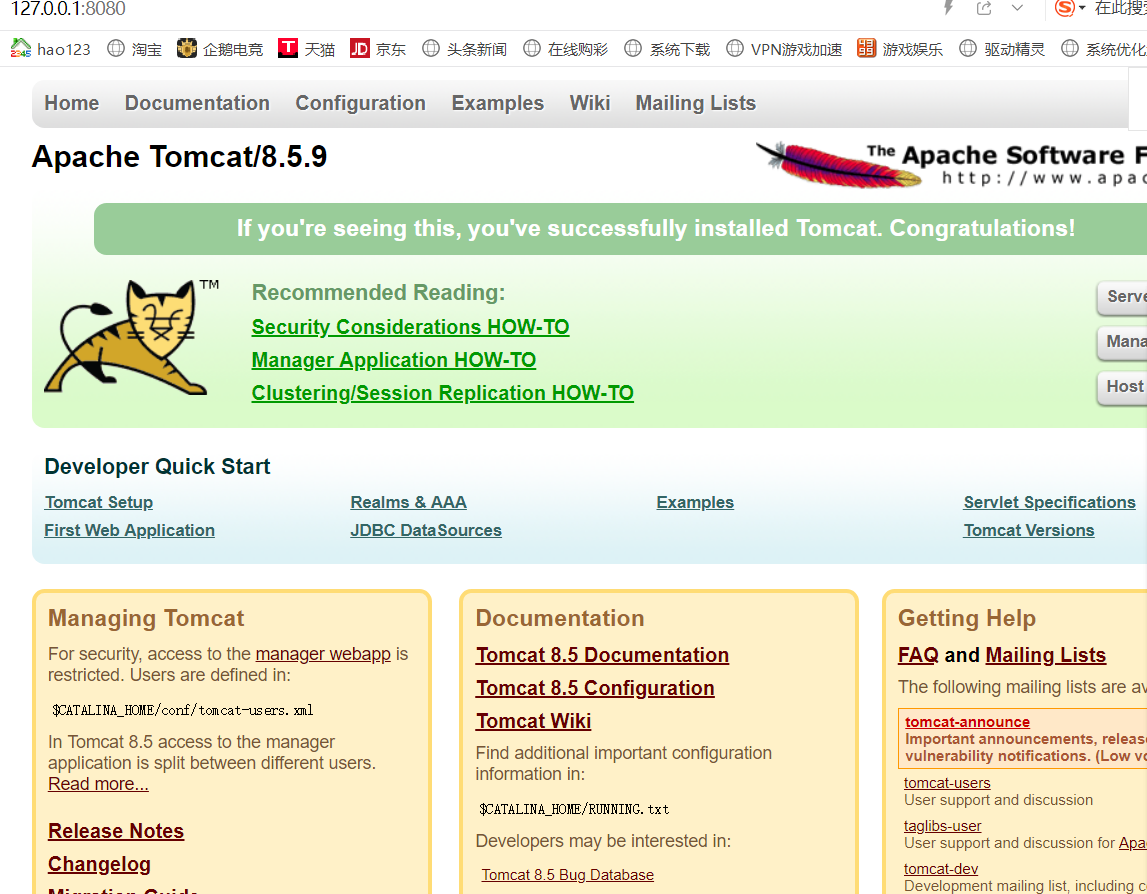The image size is (1147, 894).
Task: Open Tomcat 8.5 Configuration link
Action: click(595, 688)
